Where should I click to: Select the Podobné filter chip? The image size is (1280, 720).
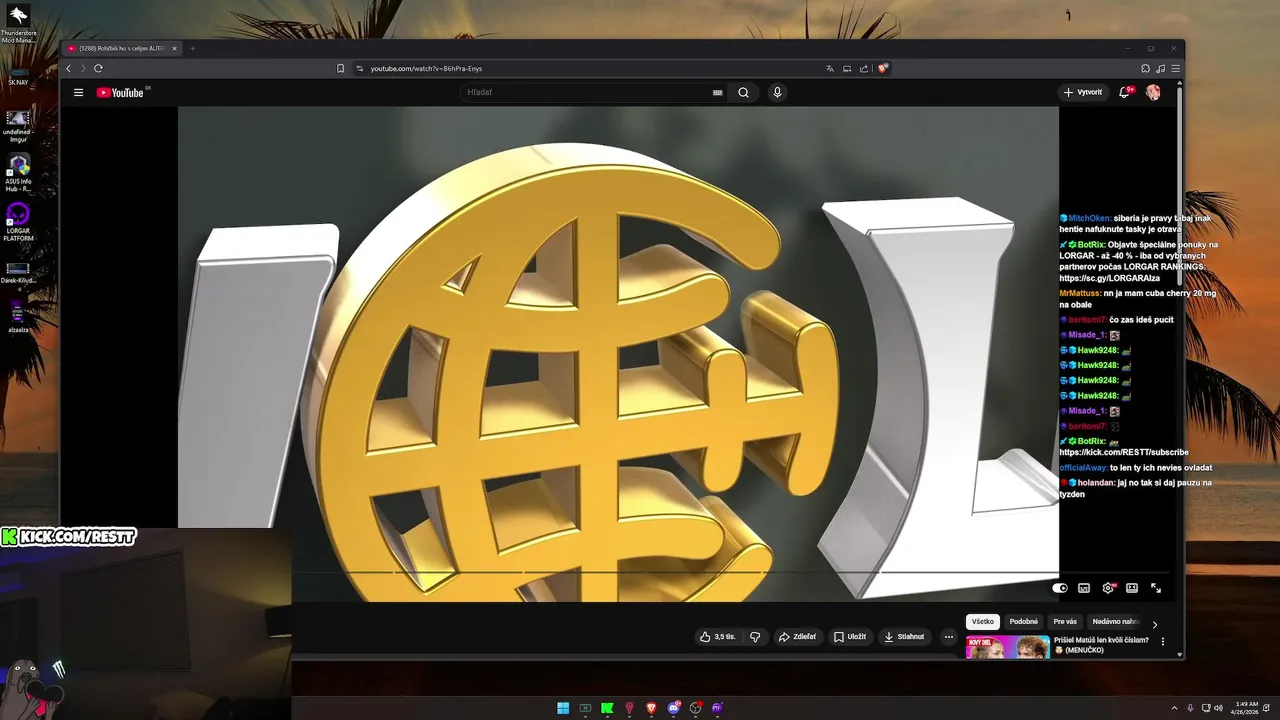pyautogui.click(x=1024, y=621)
